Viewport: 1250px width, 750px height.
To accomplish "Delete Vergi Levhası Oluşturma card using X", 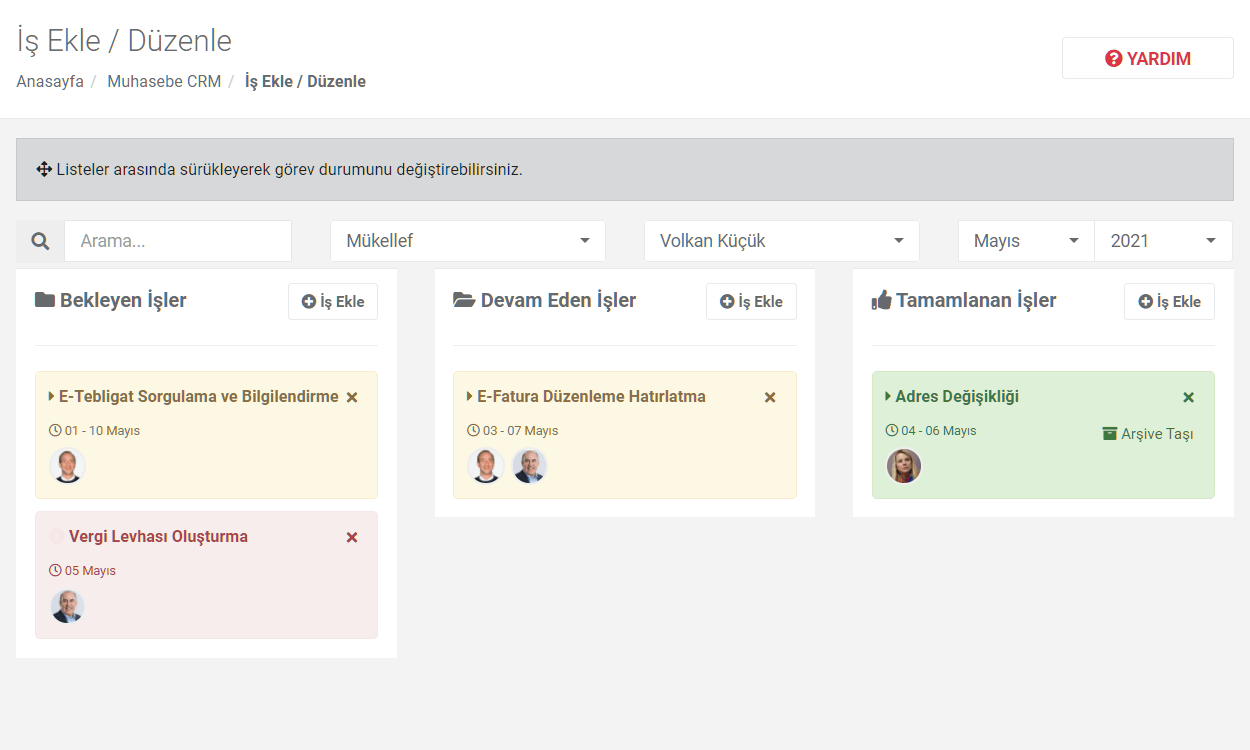I will pyautogui.click(x=352, y=537).
